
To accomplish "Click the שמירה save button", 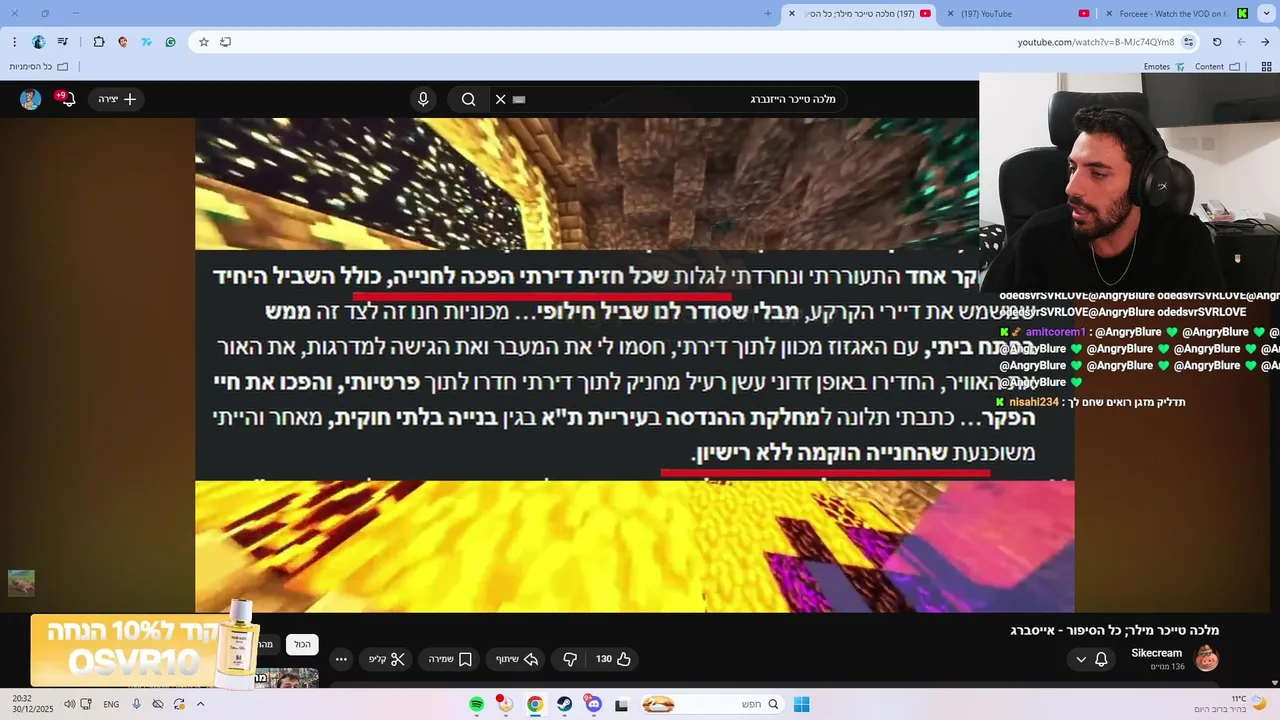I will (450, 659).
